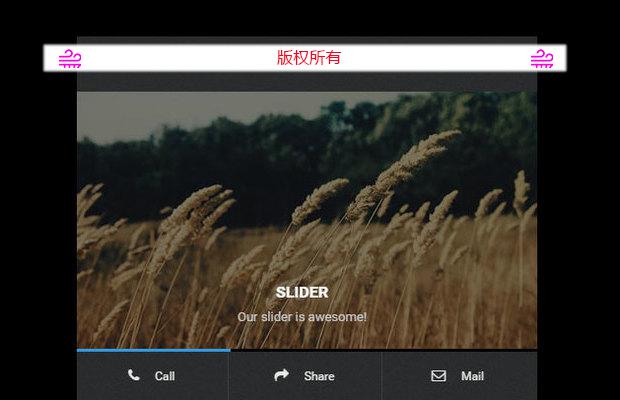Click the pink wind icon on the banner's right
The width and height of the screenshot is (620, 400).
(x=541, y=59)
